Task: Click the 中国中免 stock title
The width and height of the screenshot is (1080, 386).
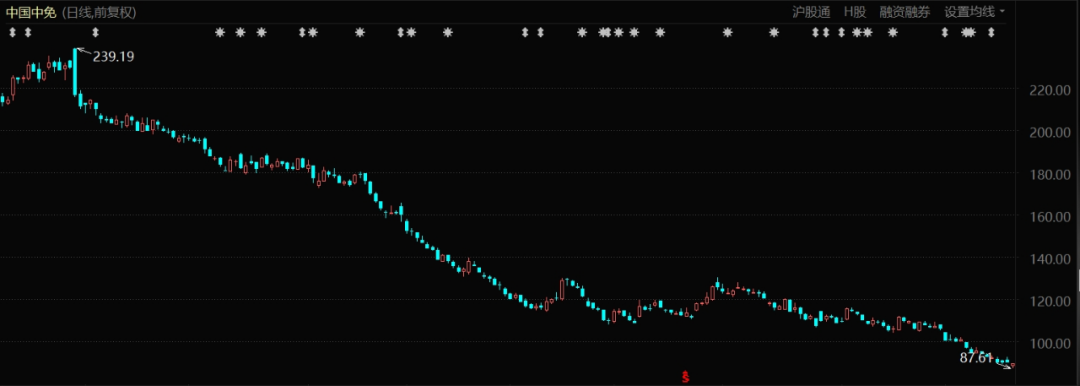Action: click(x=30, y=12)
